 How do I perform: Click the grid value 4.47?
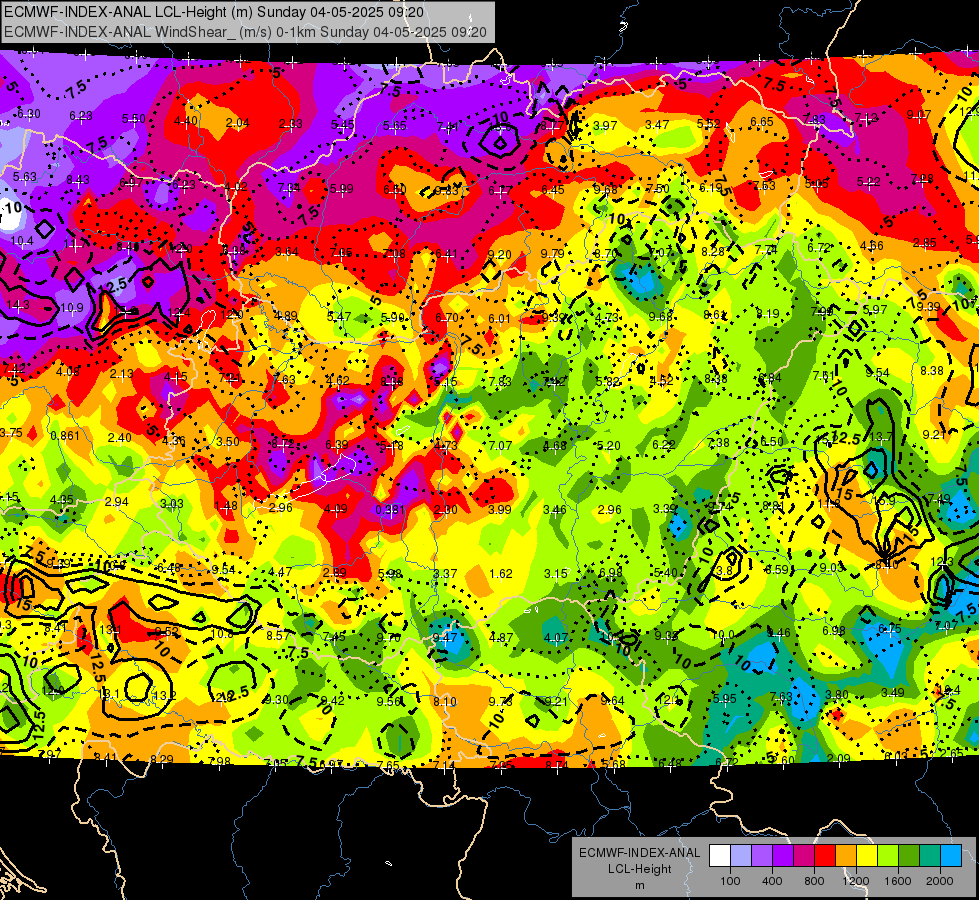280,571
